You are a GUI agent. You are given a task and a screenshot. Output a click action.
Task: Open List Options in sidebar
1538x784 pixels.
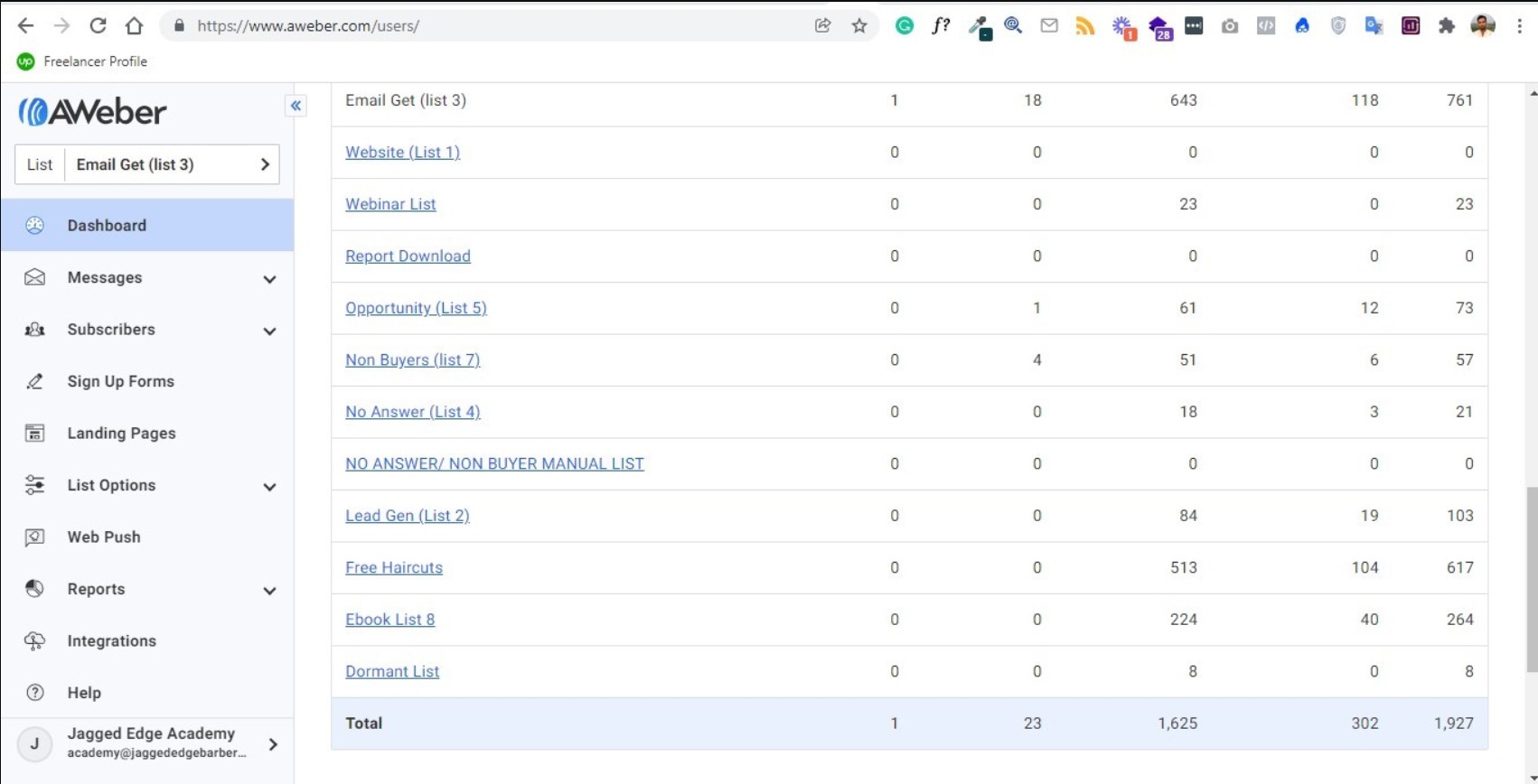111,486
